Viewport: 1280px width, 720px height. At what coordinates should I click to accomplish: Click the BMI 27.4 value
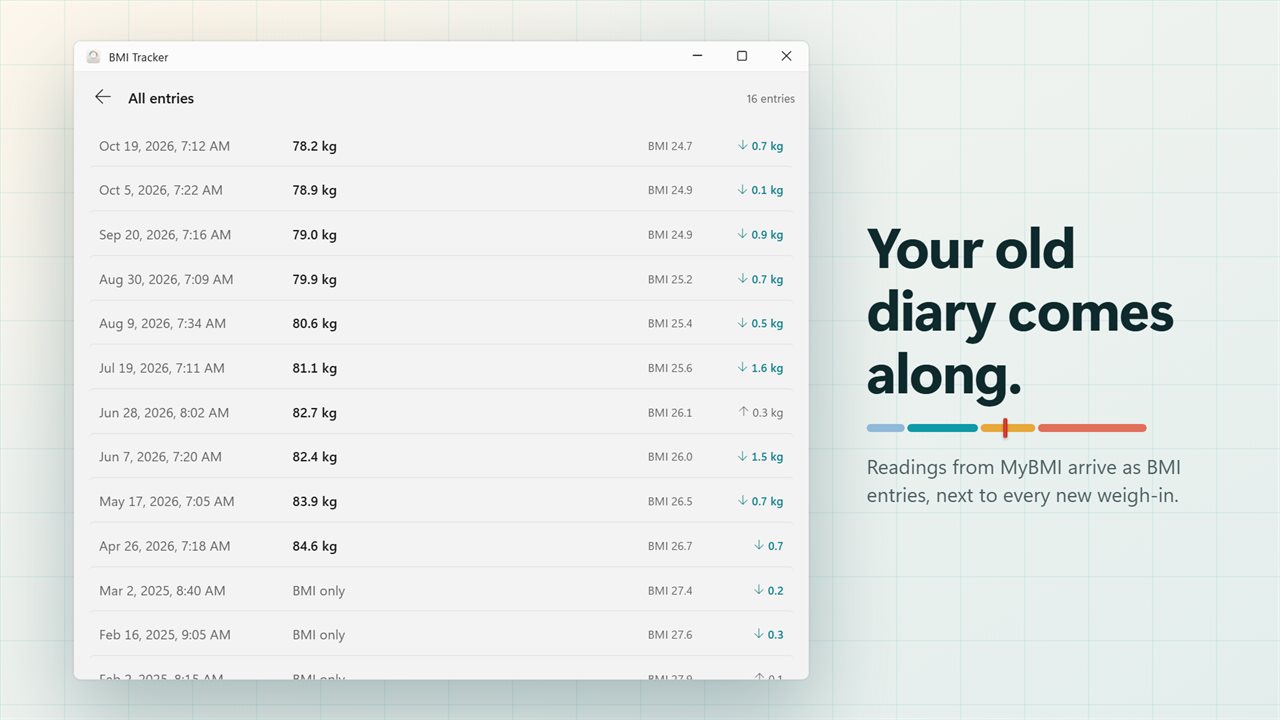point(670,590)
